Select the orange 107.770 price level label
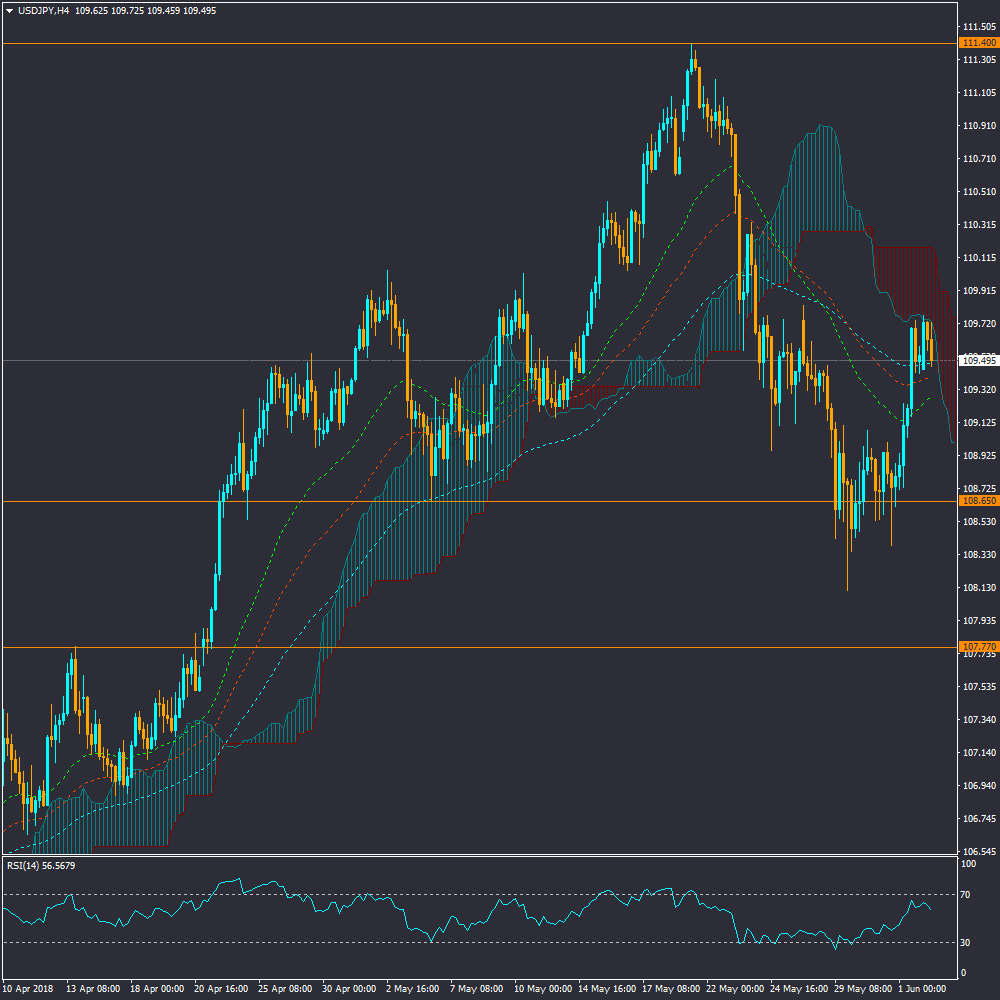This screenshot has width=1000, height=1000. pos(977,647)
